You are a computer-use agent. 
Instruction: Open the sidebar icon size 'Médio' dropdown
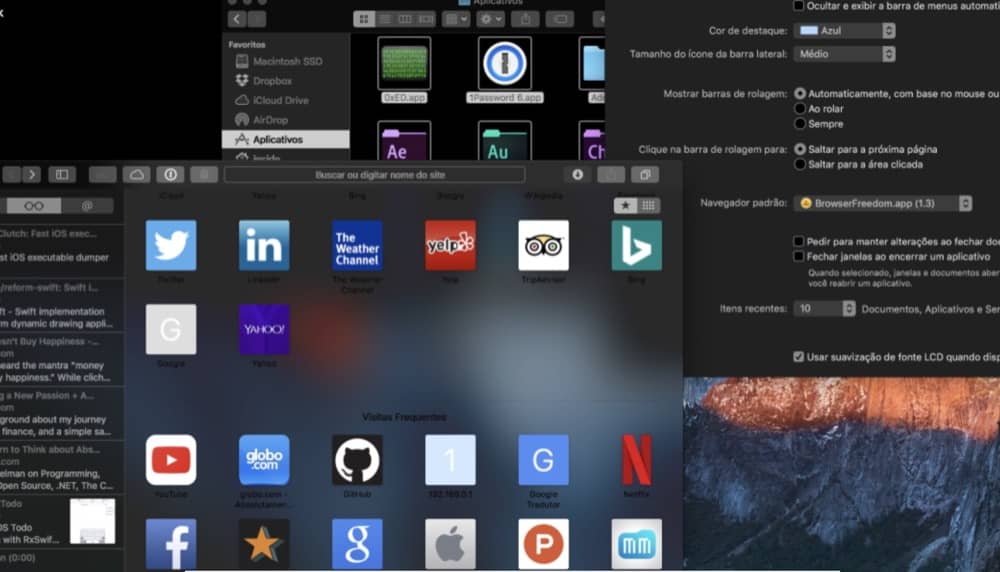(x=844, y=54)
